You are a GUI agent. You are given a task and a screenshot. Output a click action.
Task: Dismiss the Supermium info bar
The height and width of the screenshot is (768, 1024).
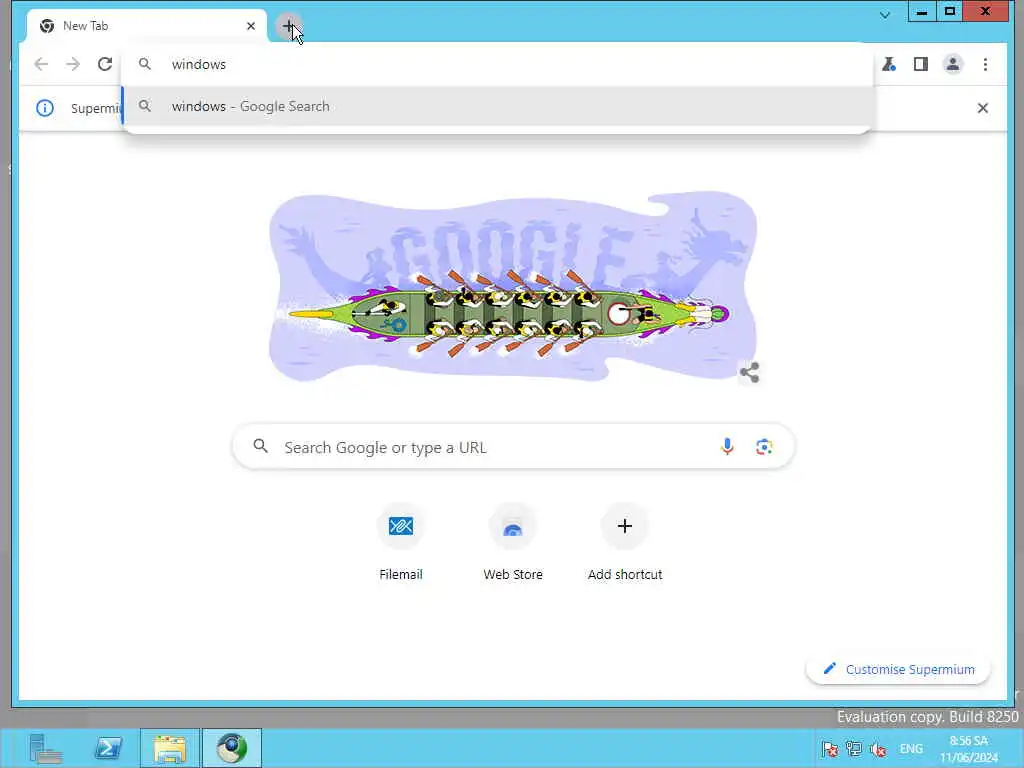point(983,108)
